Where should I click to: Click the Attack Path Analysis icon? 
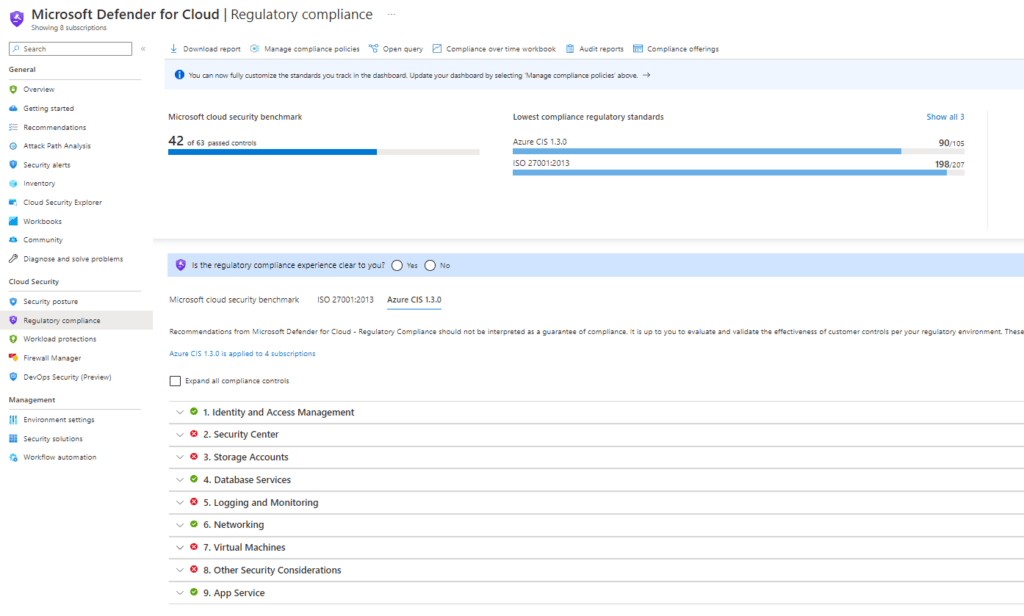tap(13, 146)
